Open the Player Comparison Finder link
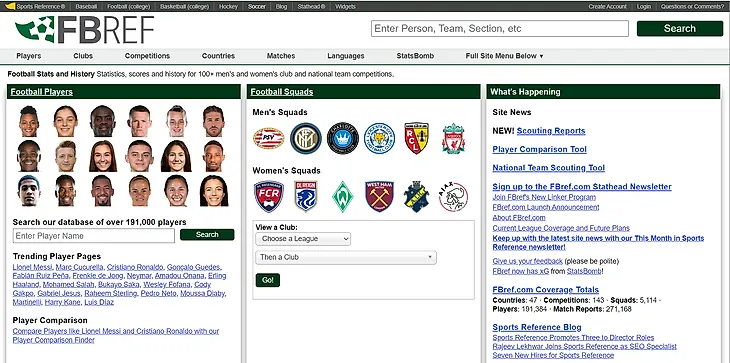The image size is (730, 363). 115,336
